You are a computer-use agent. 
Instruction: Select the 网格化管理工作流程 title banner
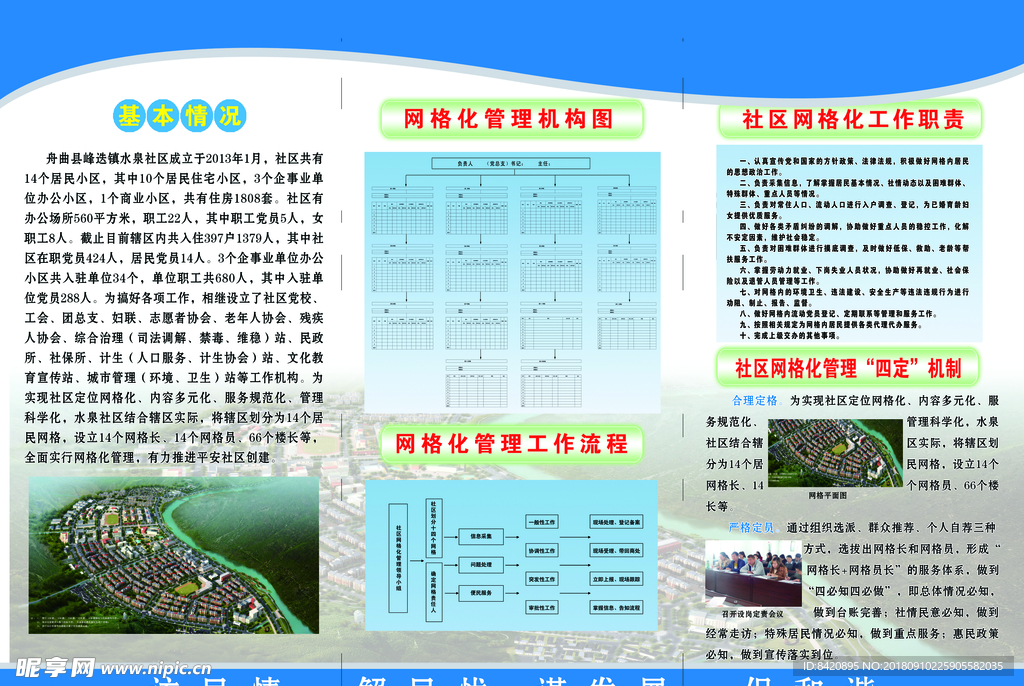tap(512, 444)
